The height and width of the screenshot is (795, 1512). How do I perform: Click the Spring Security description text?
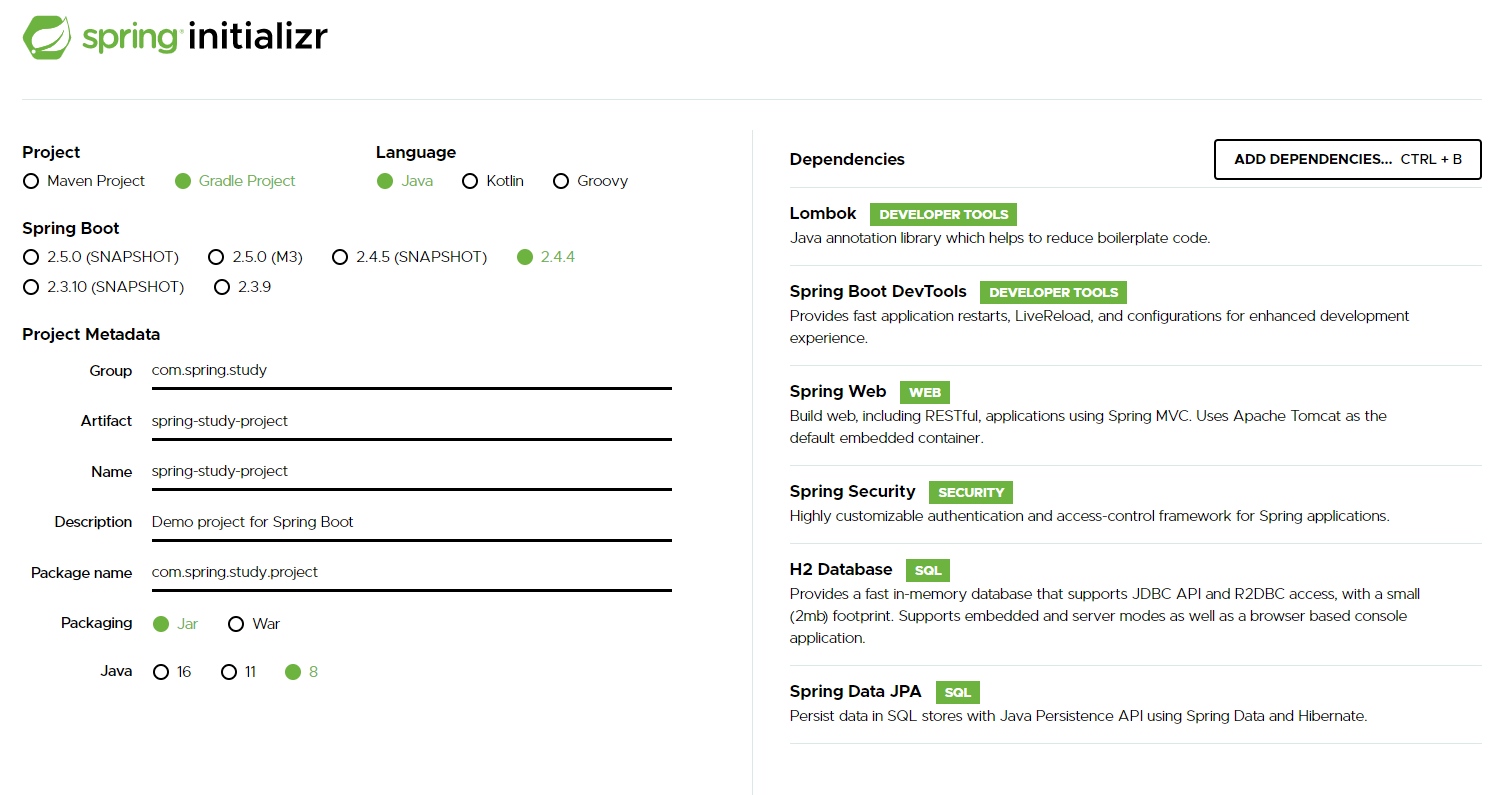[x=1090, y=516]
